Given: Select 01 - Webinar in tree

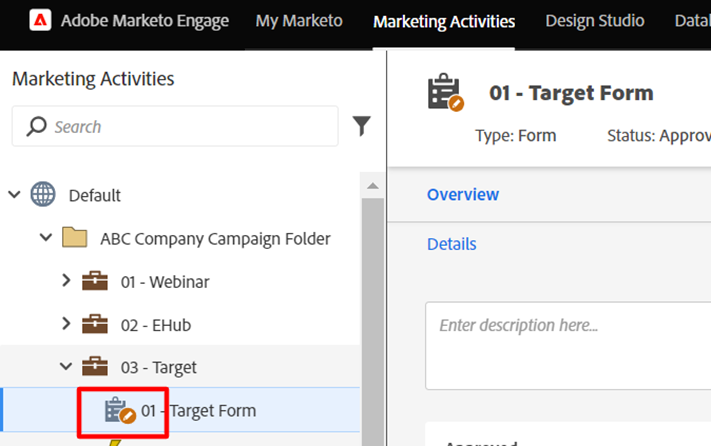Looking at the screenshot, I should click(165, 282).
